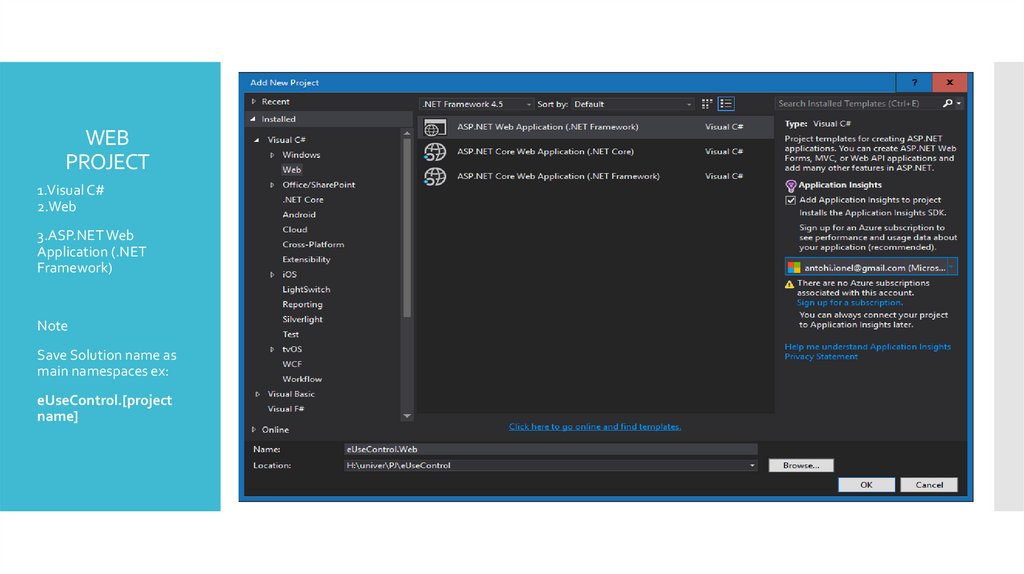
Task: Open search options dropdown arrow
Action: (959, 103)
